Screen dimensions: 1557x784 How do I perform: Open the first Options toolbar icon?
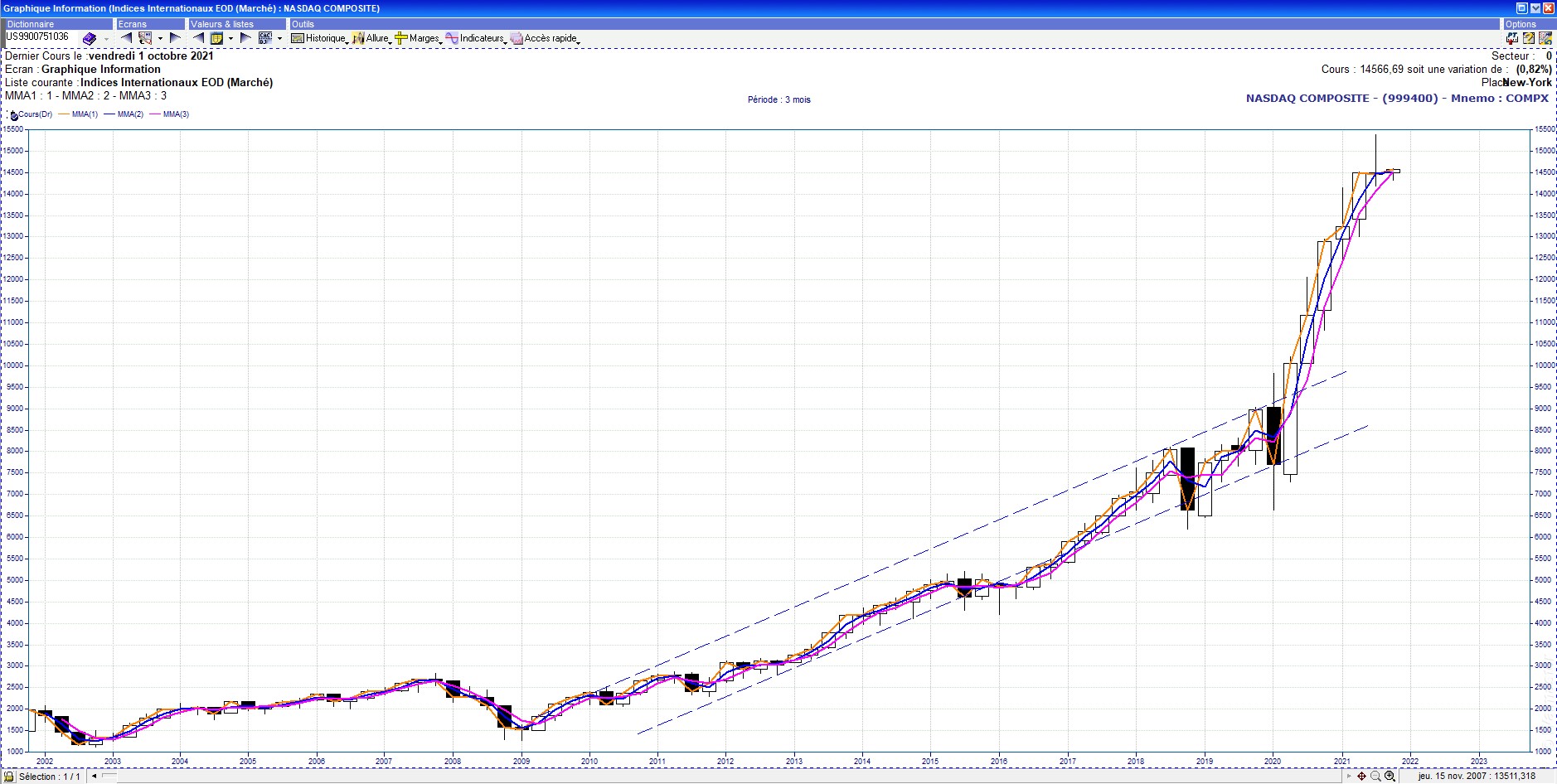(x=1512, y=38)
